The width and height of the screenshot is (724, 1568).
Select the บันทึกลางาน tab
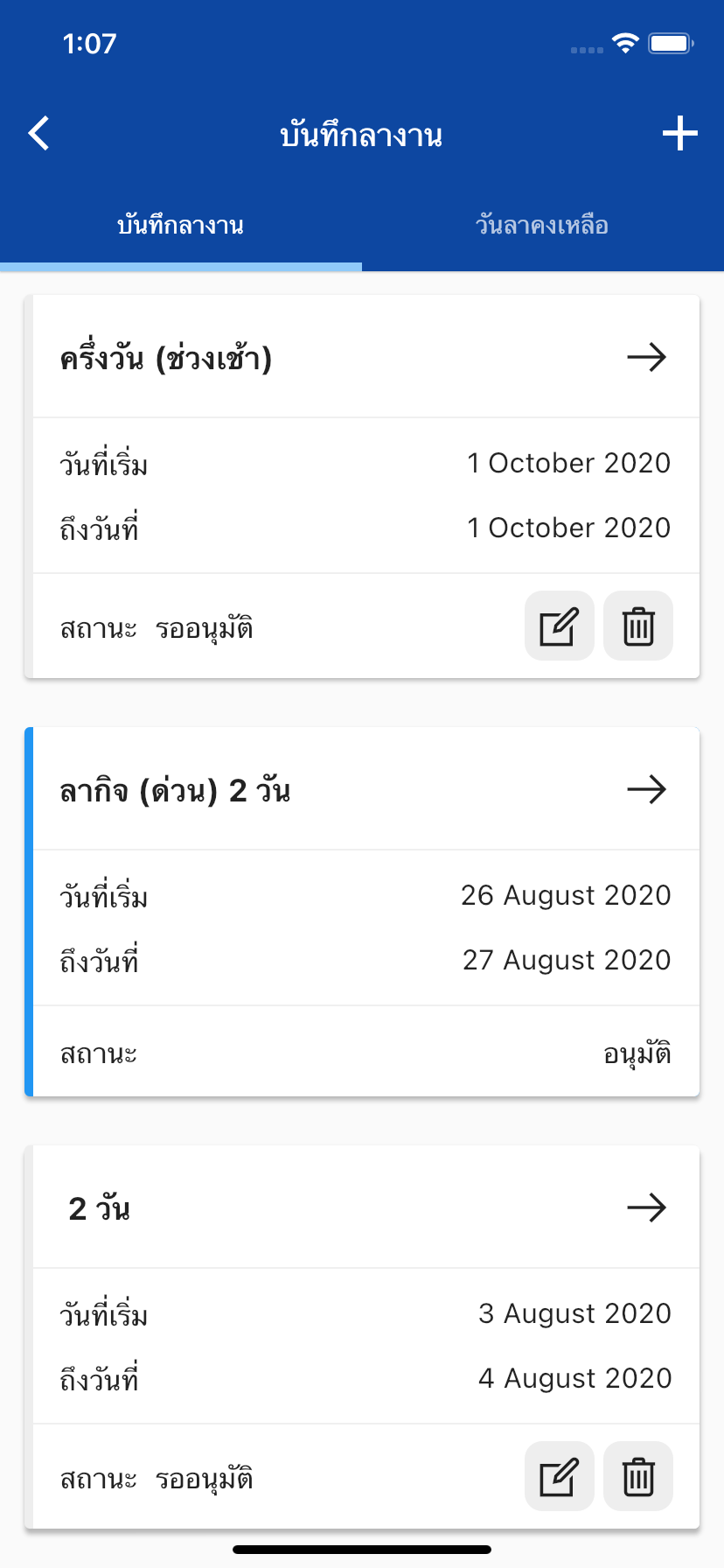pos(180,226)
